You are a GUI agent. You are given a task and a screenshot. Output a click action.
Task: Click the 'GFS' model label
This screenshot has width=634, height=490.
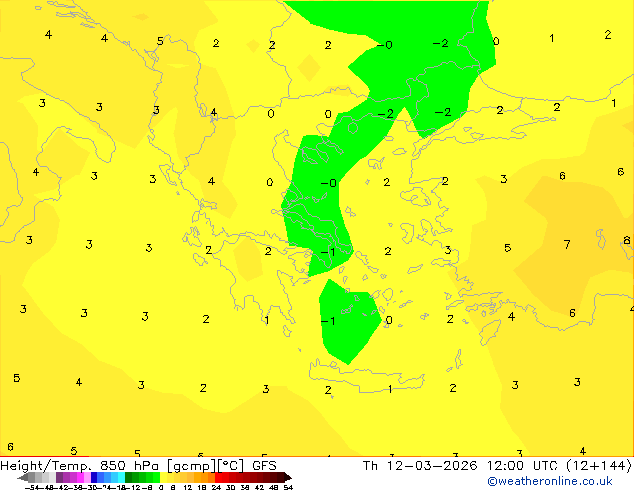264,466
